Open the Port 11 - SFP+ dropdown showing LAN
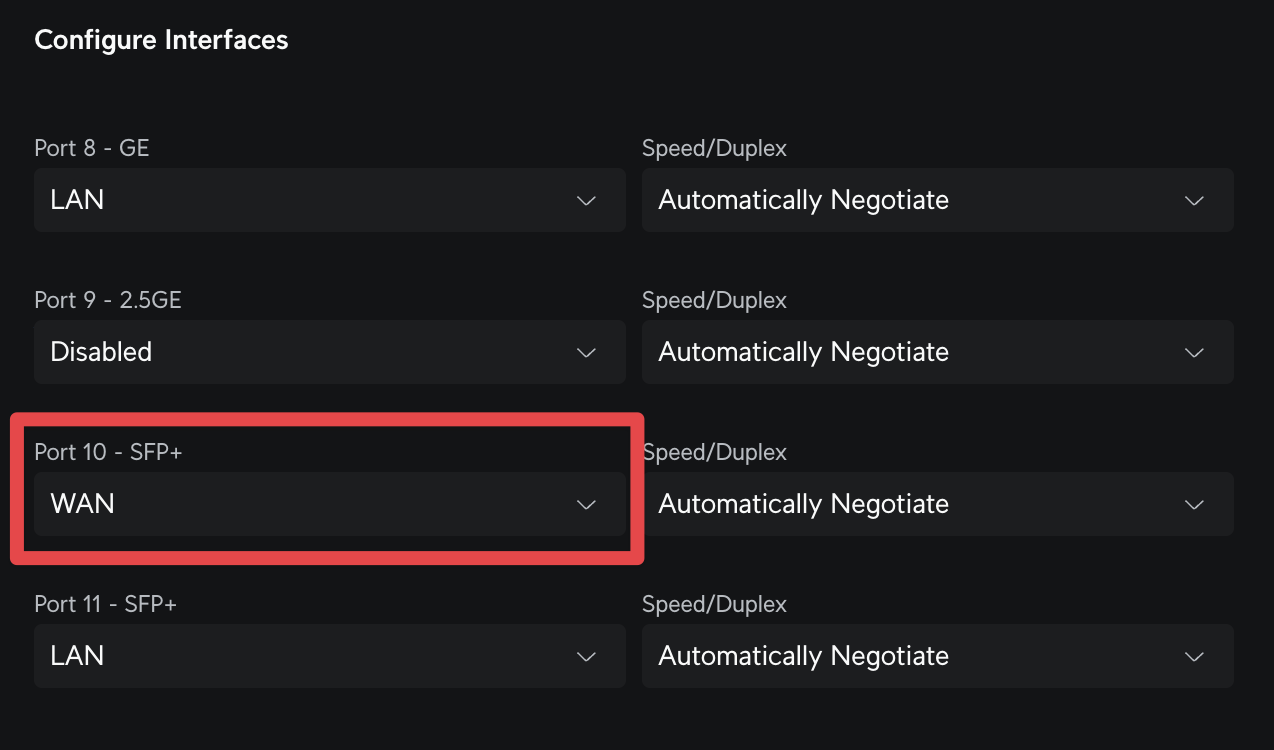Screen dimensions: 1274x750 [300, 656]
